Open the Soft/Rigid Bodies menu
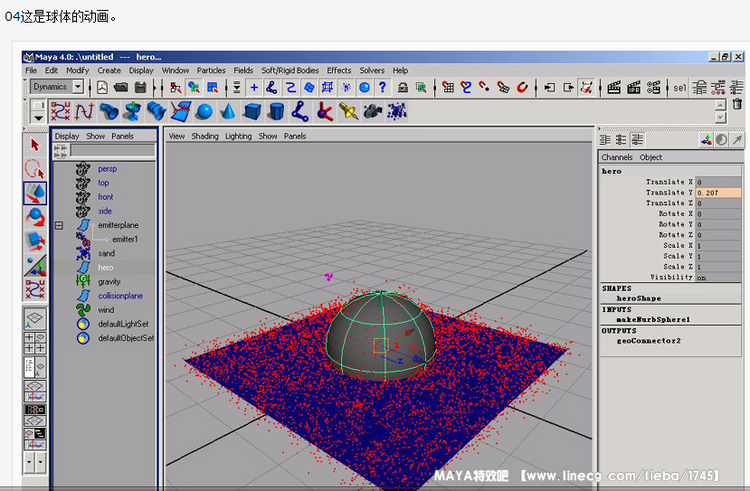The image size is (750, 491). pyautogui.click(x=290, y=70)
